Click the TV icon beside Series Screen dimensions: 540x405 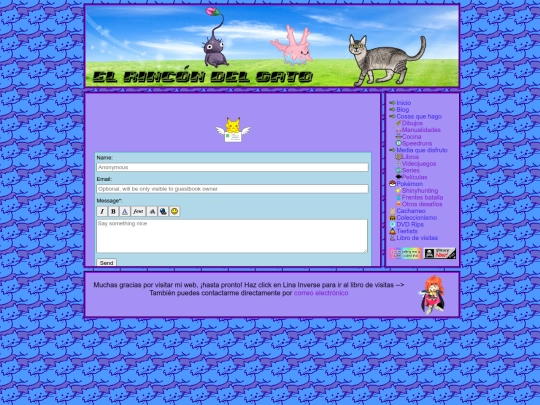pos(398,170)
